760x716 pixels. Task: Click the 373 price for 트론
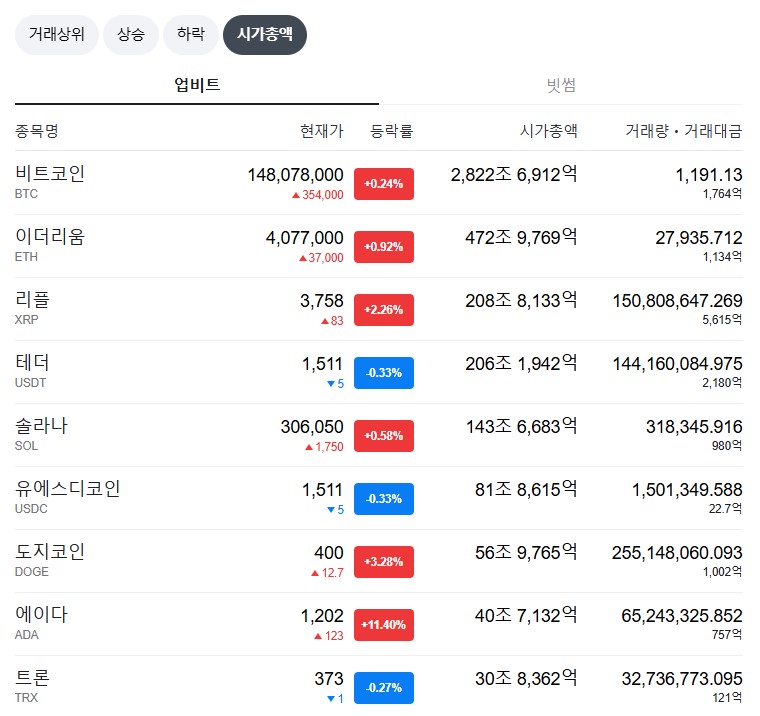(x=329, y=679)
